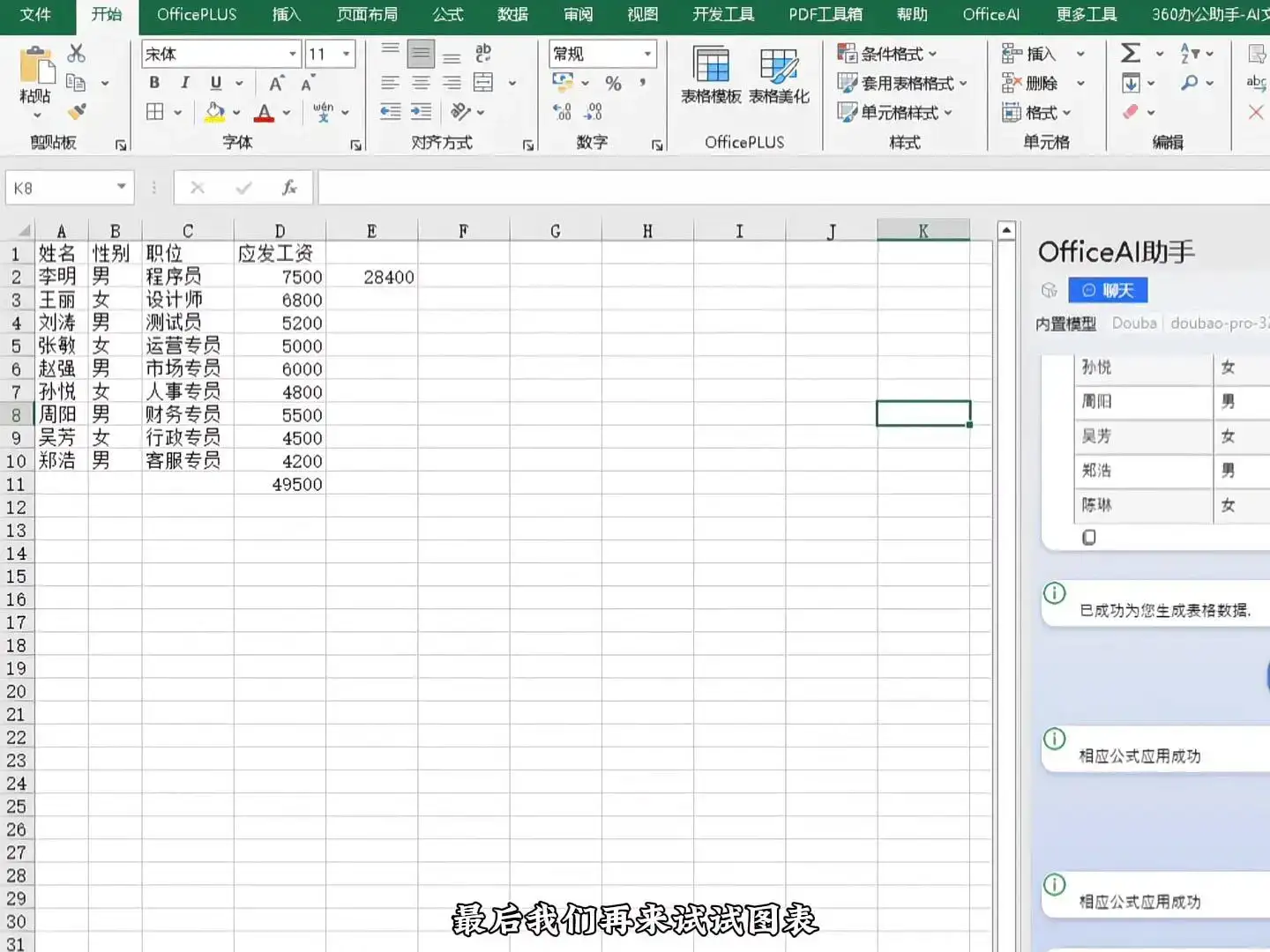Select the AutoSum Σ icon
The height and width of the screenshot is (952, 1270).
(x=1132, y=53)
